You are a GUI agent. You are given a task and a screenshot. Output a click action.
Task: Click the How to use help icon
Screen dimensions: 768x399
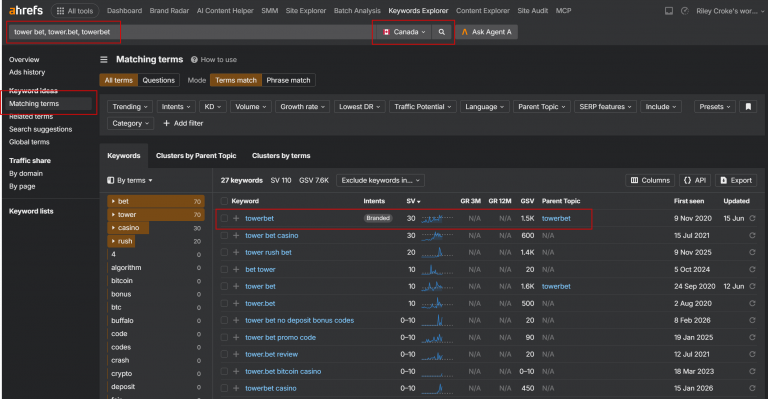tap(194, 60)
